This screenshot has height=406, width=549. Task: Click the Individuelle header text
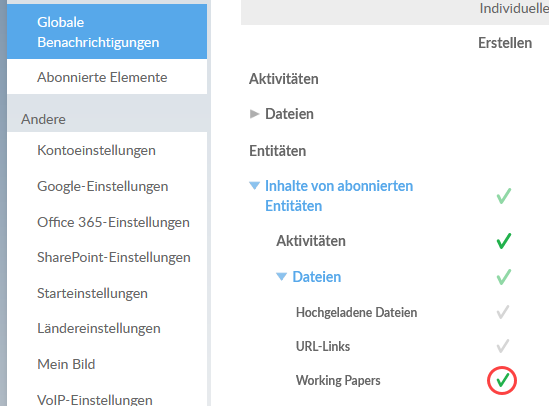[x=514, y=8]
